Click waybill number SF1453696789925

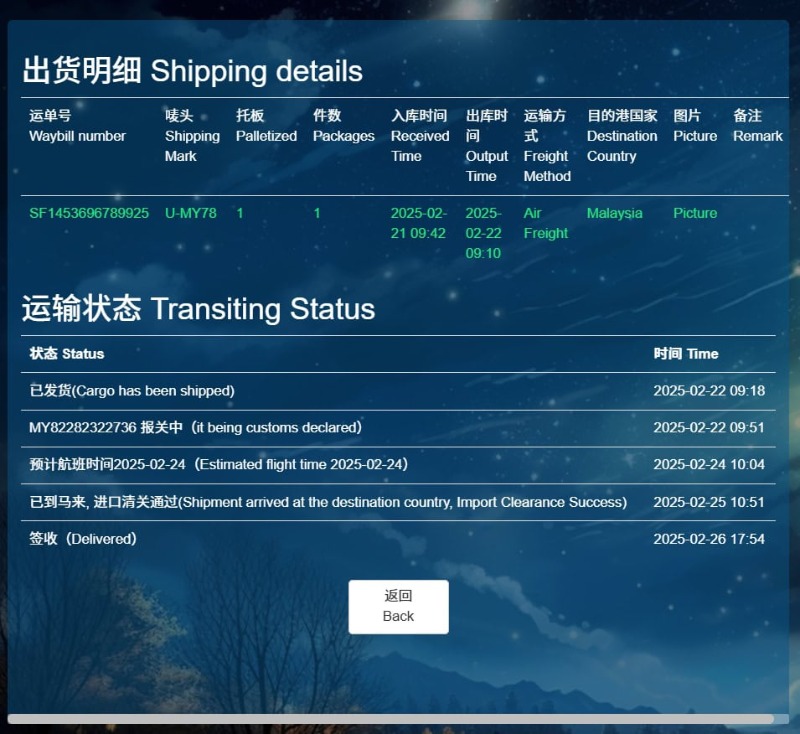click(x=89, y=213)
